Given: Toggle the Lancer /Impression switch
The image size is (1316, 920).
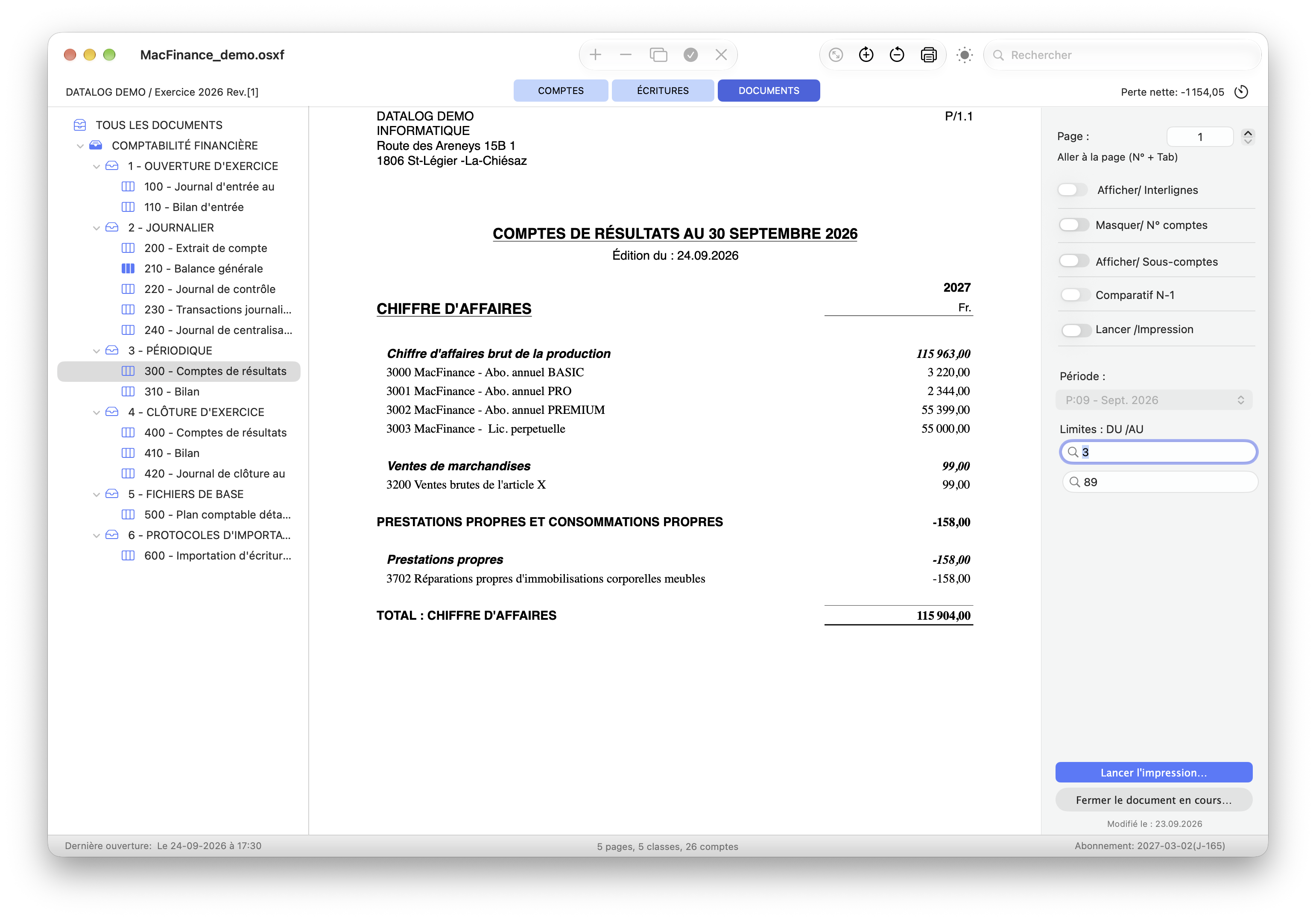Looking at the screenshot, I should pos(1076,330).
